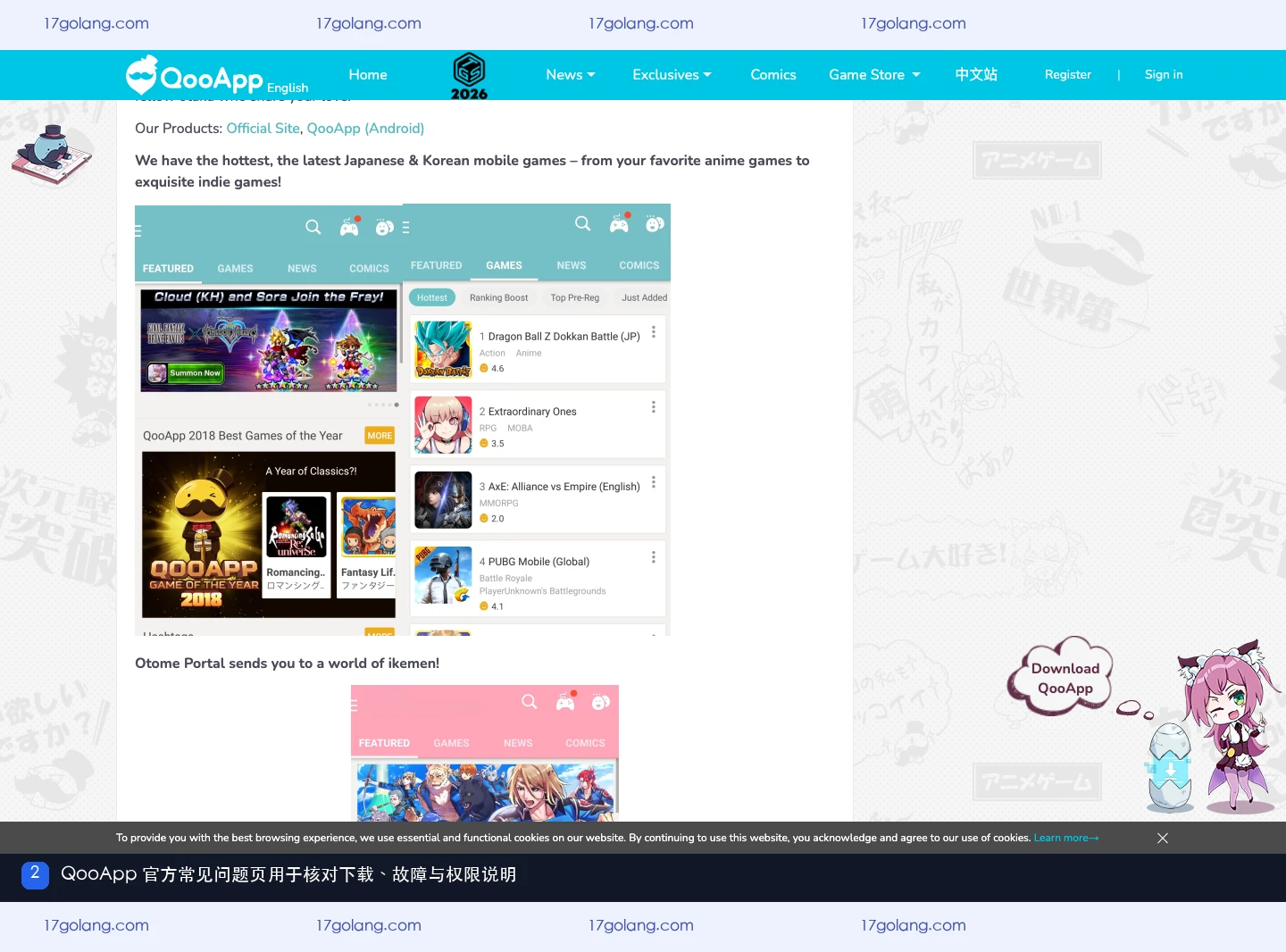
Task: Click "Otome Portal sends you to a world" text
Action: (287, 664)
